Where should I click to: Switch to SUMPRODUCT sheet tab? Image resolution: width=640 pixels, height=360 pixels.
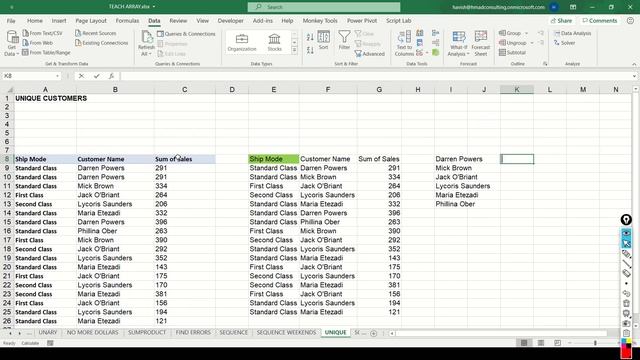[x=147, y=333]
